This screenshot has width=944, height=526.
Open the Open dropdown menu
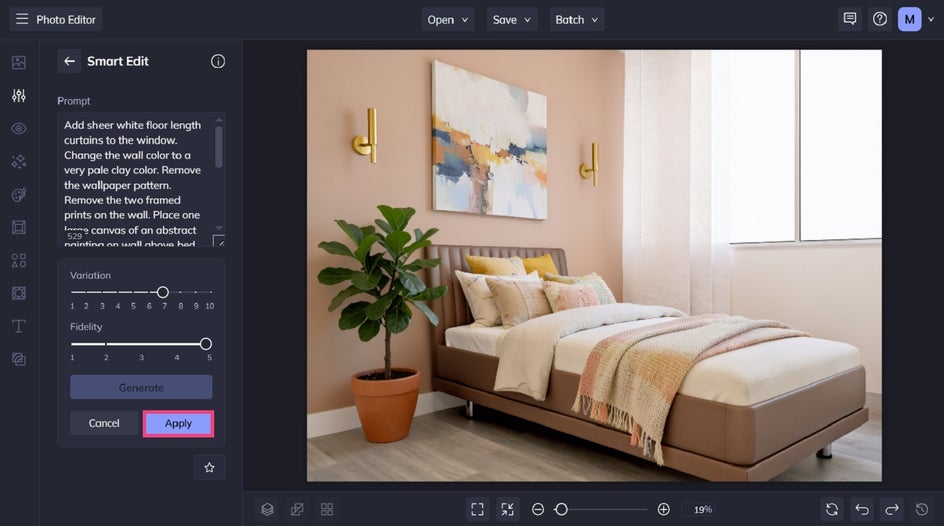point(448,19)
